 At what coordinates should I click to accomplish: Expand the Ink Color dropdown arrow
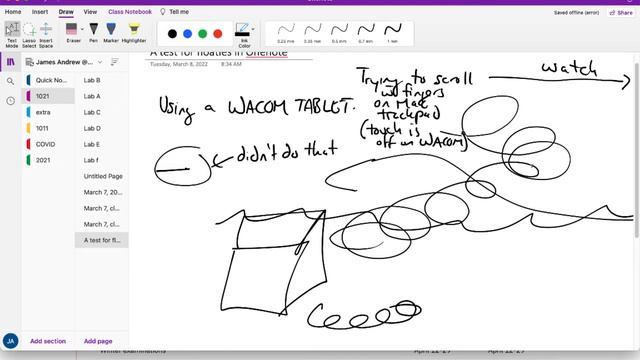point(253,29)
